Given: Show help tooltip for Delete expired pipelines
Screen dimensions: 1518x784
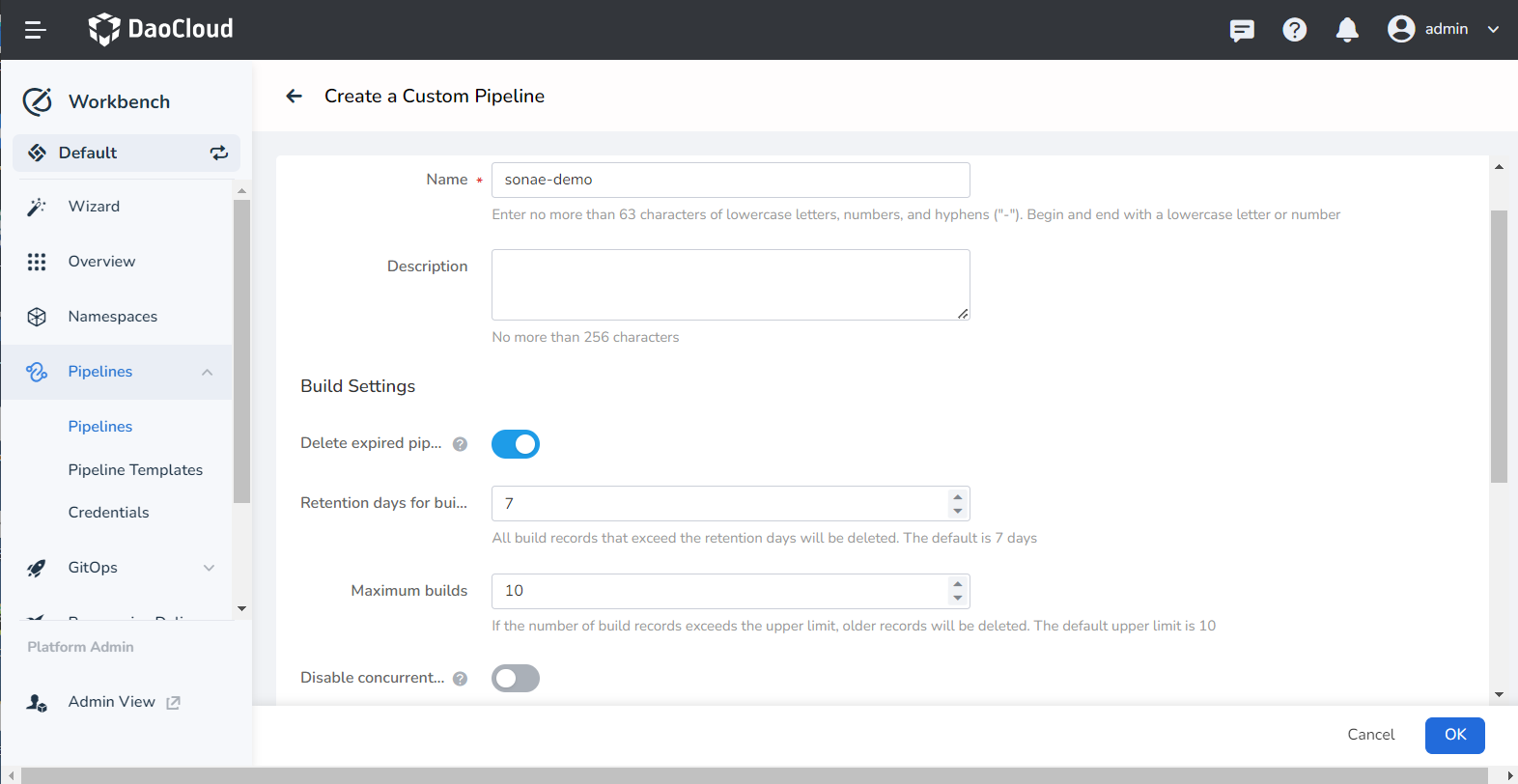Looking at the screenshot, I should click(x=461, y=444).
